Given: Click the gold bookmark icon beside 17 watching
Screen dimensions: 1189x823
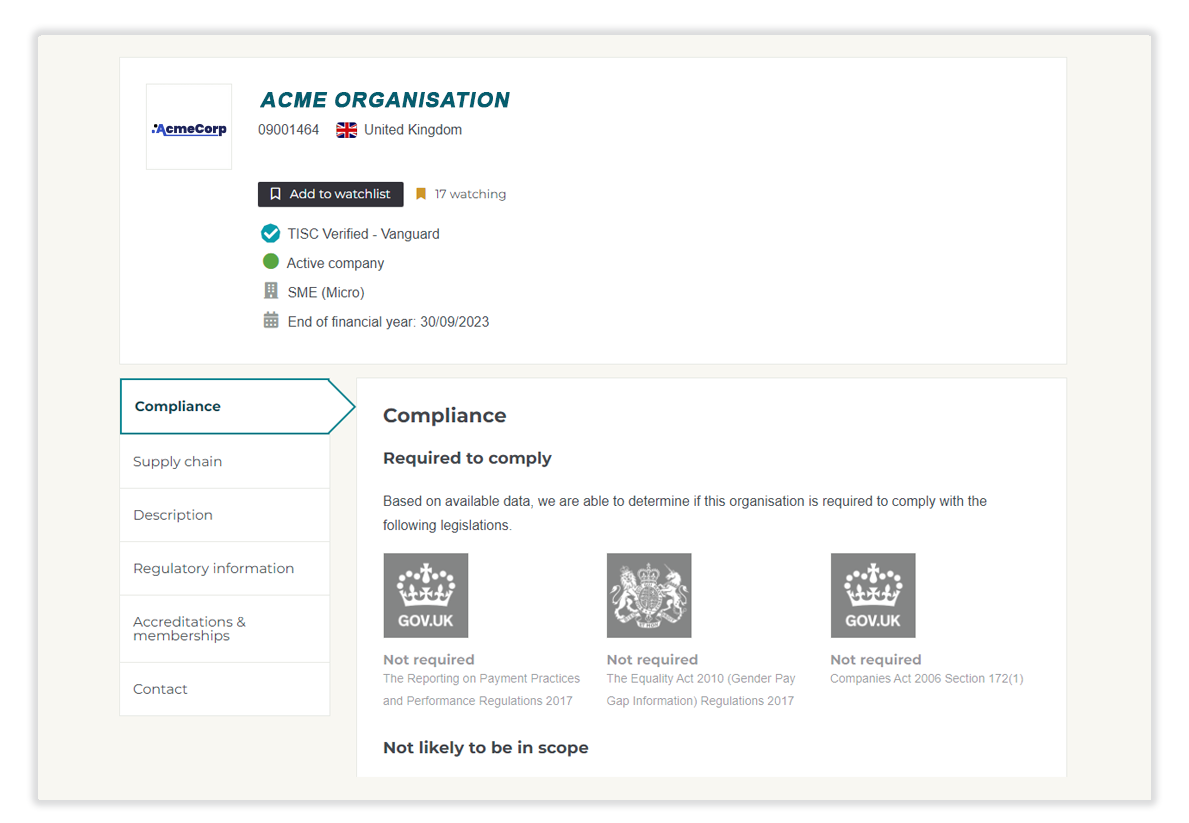Looking at the screenshot, I should pos(421,194).
